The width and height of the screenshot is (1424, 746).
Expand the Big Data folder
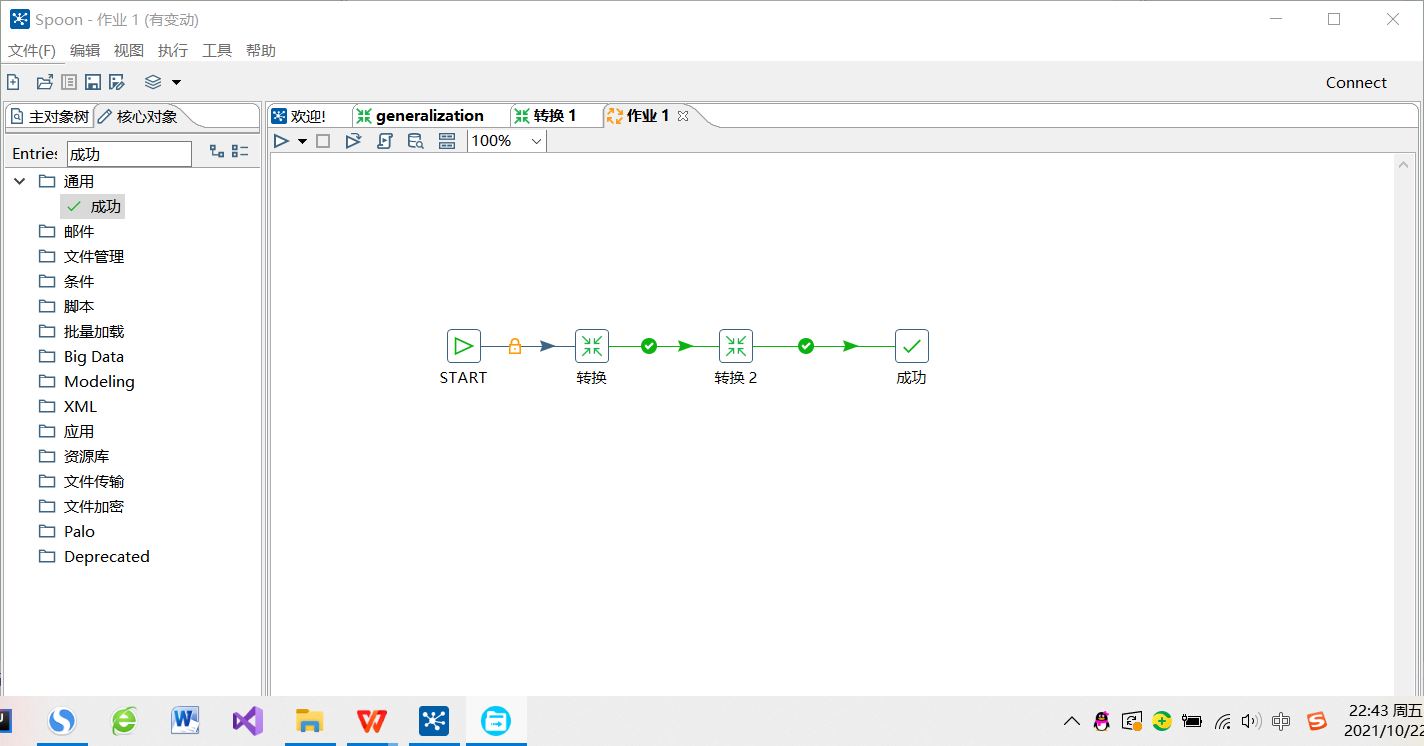[81, 356]
